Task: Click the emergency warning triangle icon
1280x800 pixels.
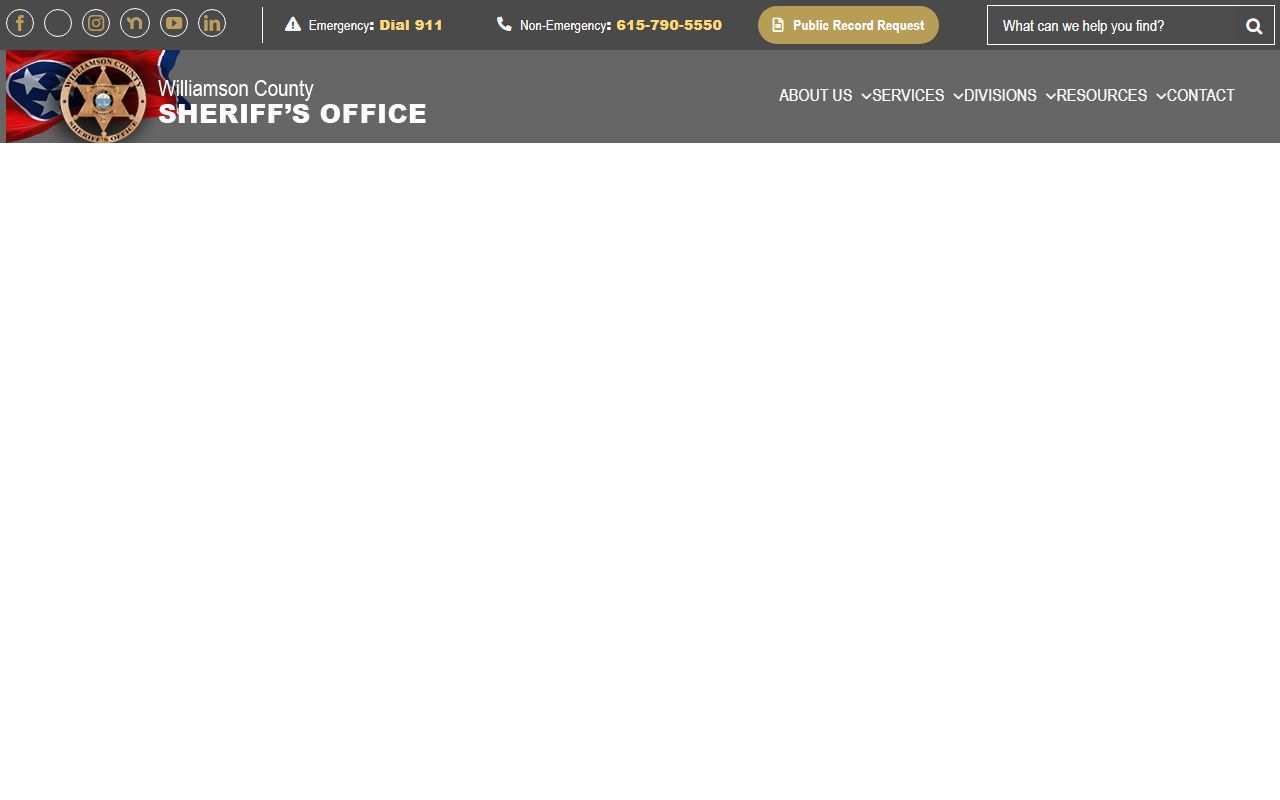Action: [293, 24]
